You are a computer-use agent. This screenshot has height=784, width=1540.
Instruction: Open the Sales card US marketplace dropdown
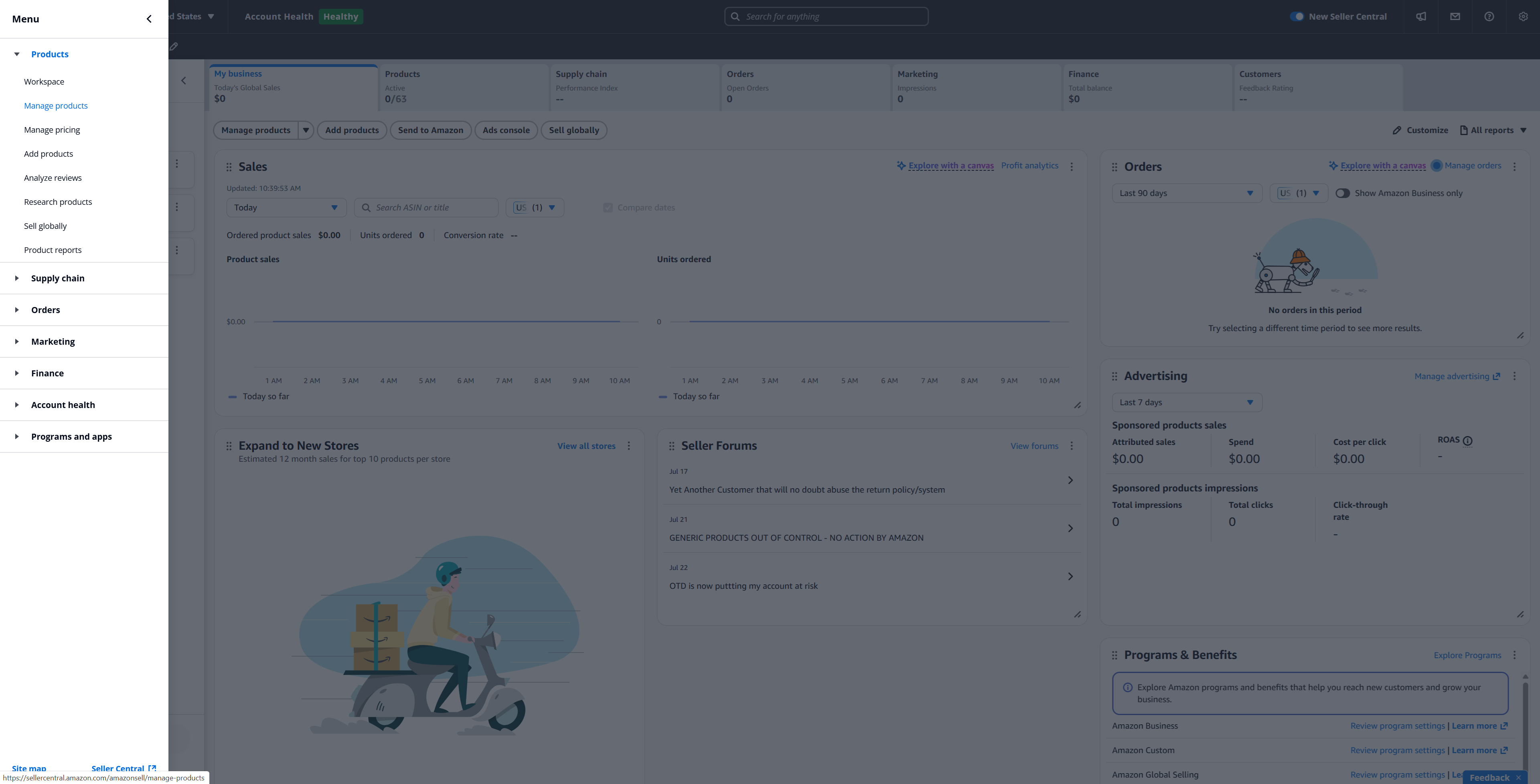535,207
